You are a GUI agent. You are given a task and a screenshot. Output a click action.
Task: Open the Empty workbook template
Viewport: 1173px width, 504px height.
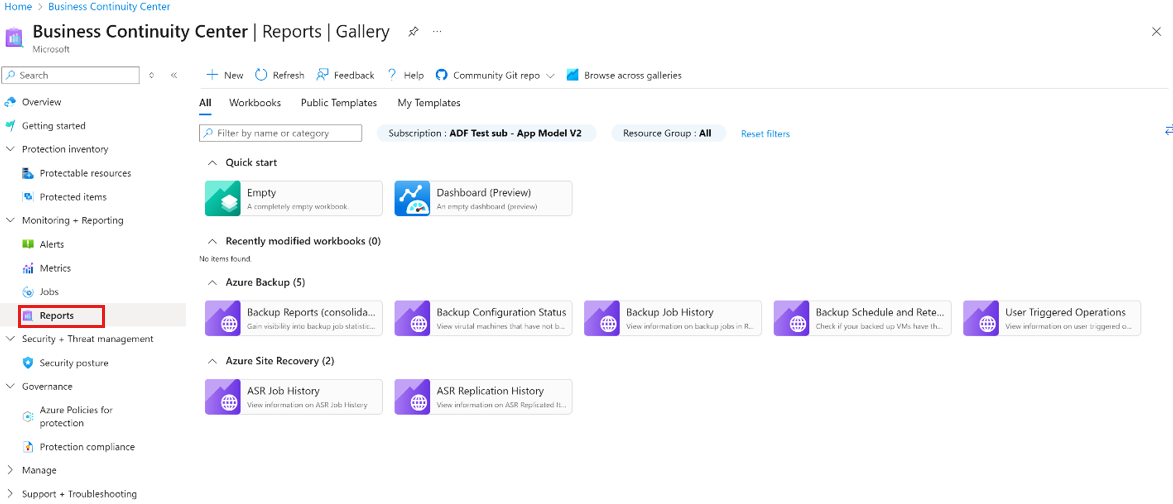293,198
